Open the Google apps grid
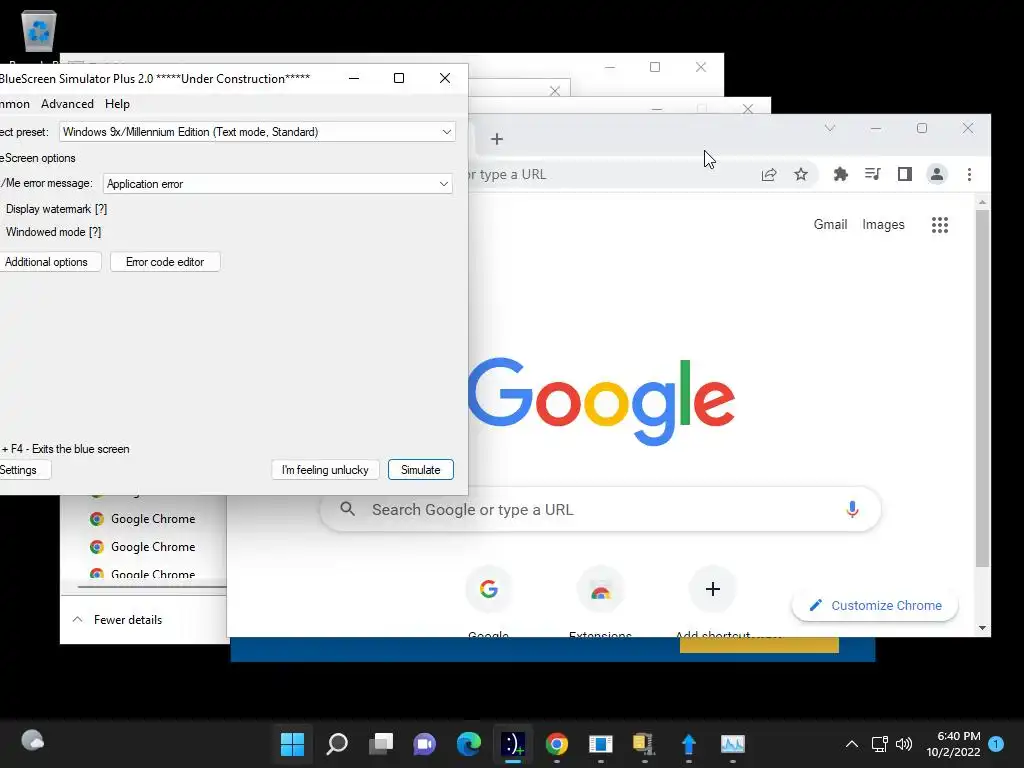This screenshot has height=768, width=1024. pyautogui.click(x=940, y=225)
